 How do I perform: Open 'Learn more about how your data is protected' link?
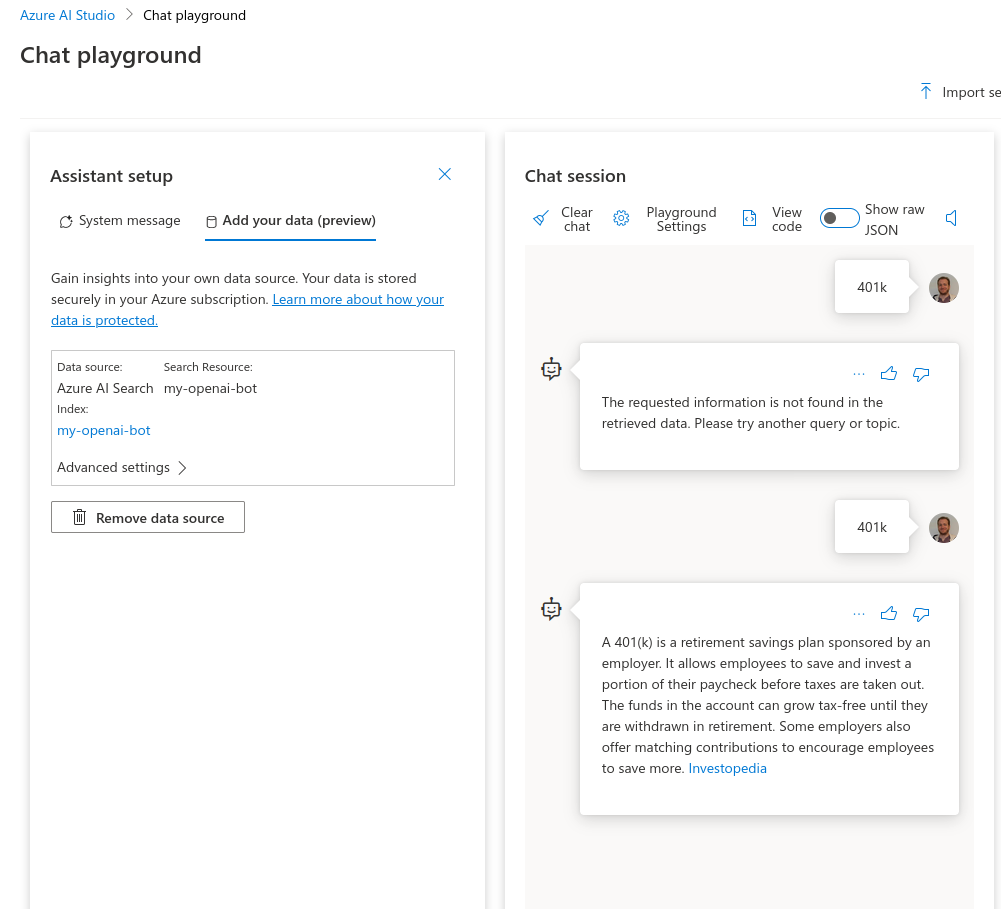(x=248, y=310)
